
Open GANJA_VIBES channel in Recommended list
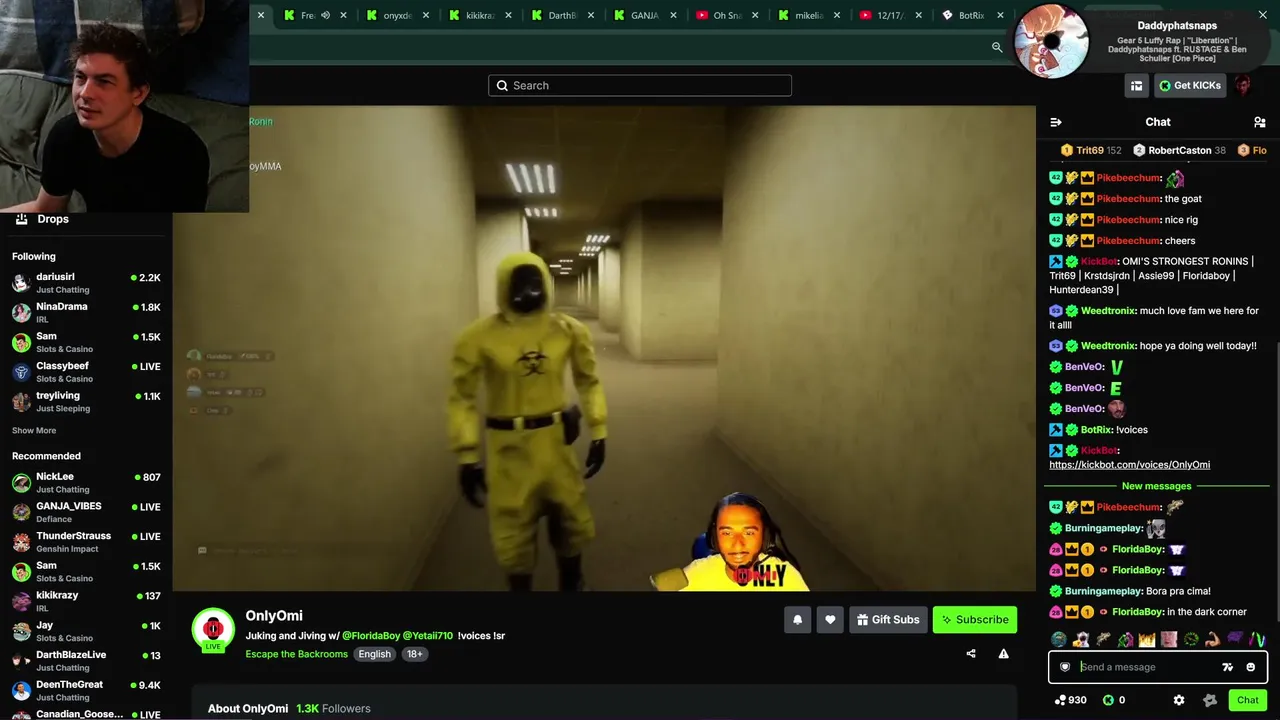(86, 512)
